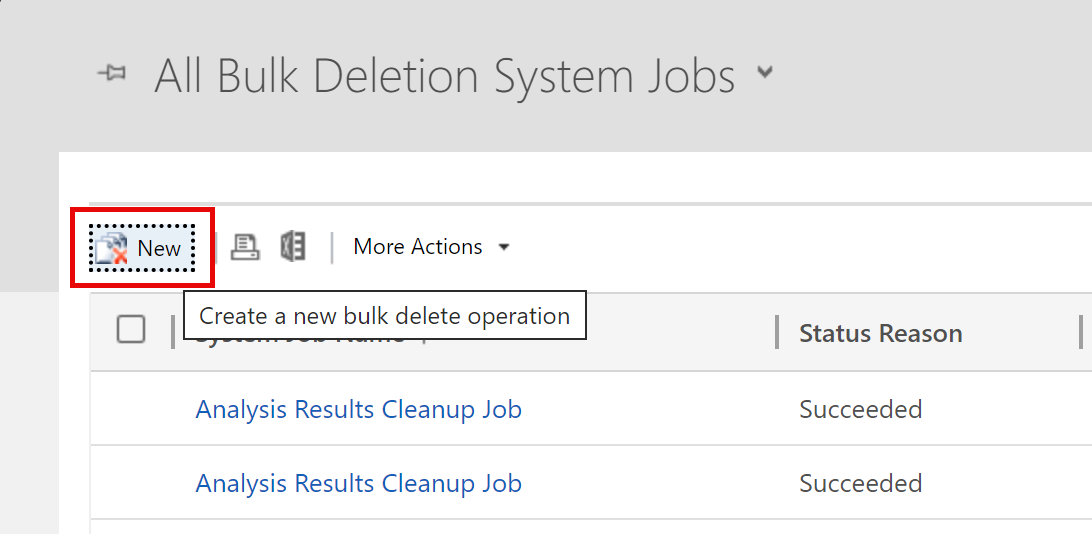The height and width of the screenshot is (534, 1092).
Task: Open the second Analysis Results Cleanup Job
Action: (x=359, y=482)
